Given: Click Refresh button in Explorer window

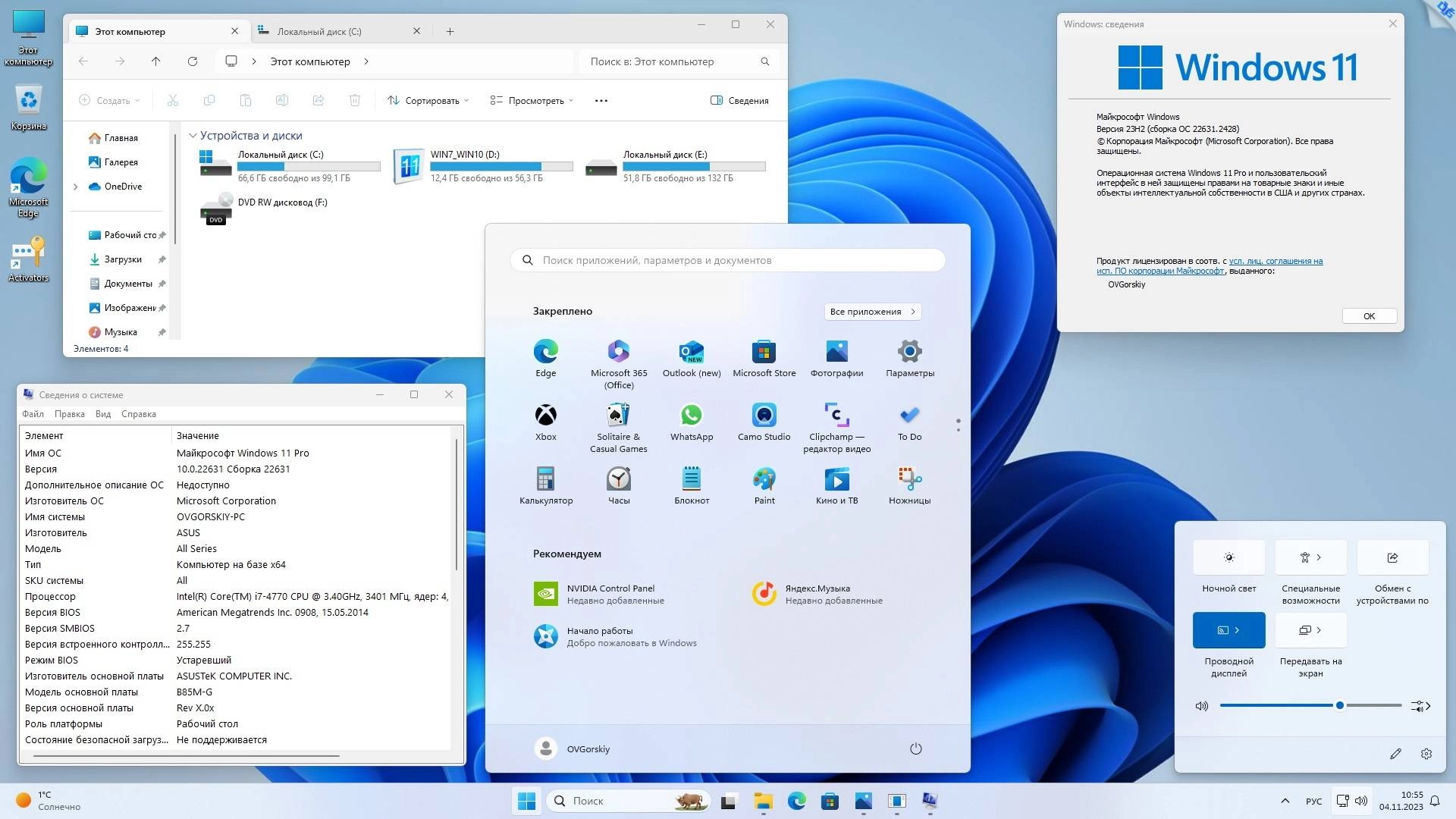Looking at the screenshot, I should pyautogui.click(x=193, y=61).
